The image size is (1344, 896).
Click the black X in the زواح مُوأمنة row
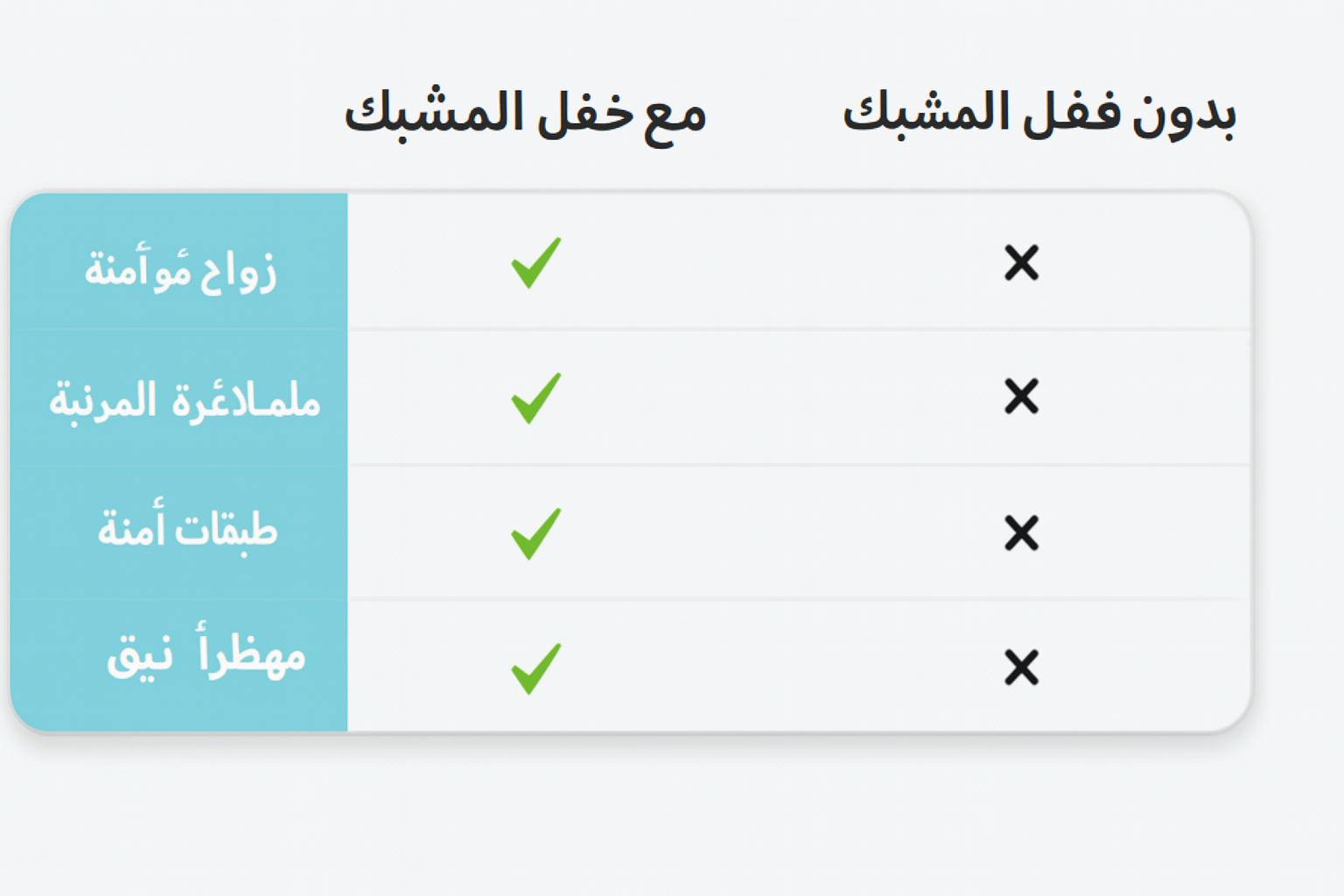[1021, 262]
